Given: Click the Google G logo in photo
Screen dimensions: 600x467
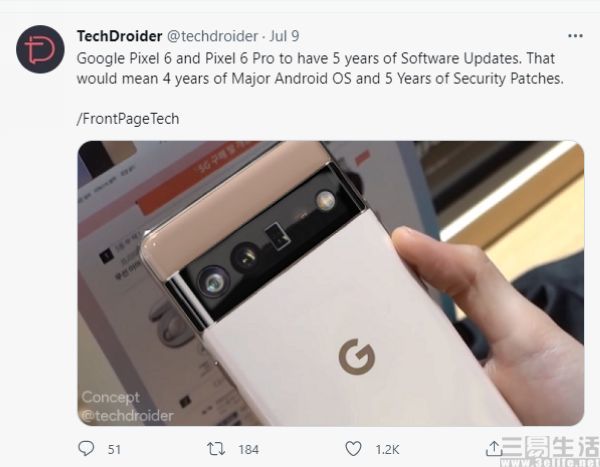Looking at the screenshot, I should coord(357,356).
